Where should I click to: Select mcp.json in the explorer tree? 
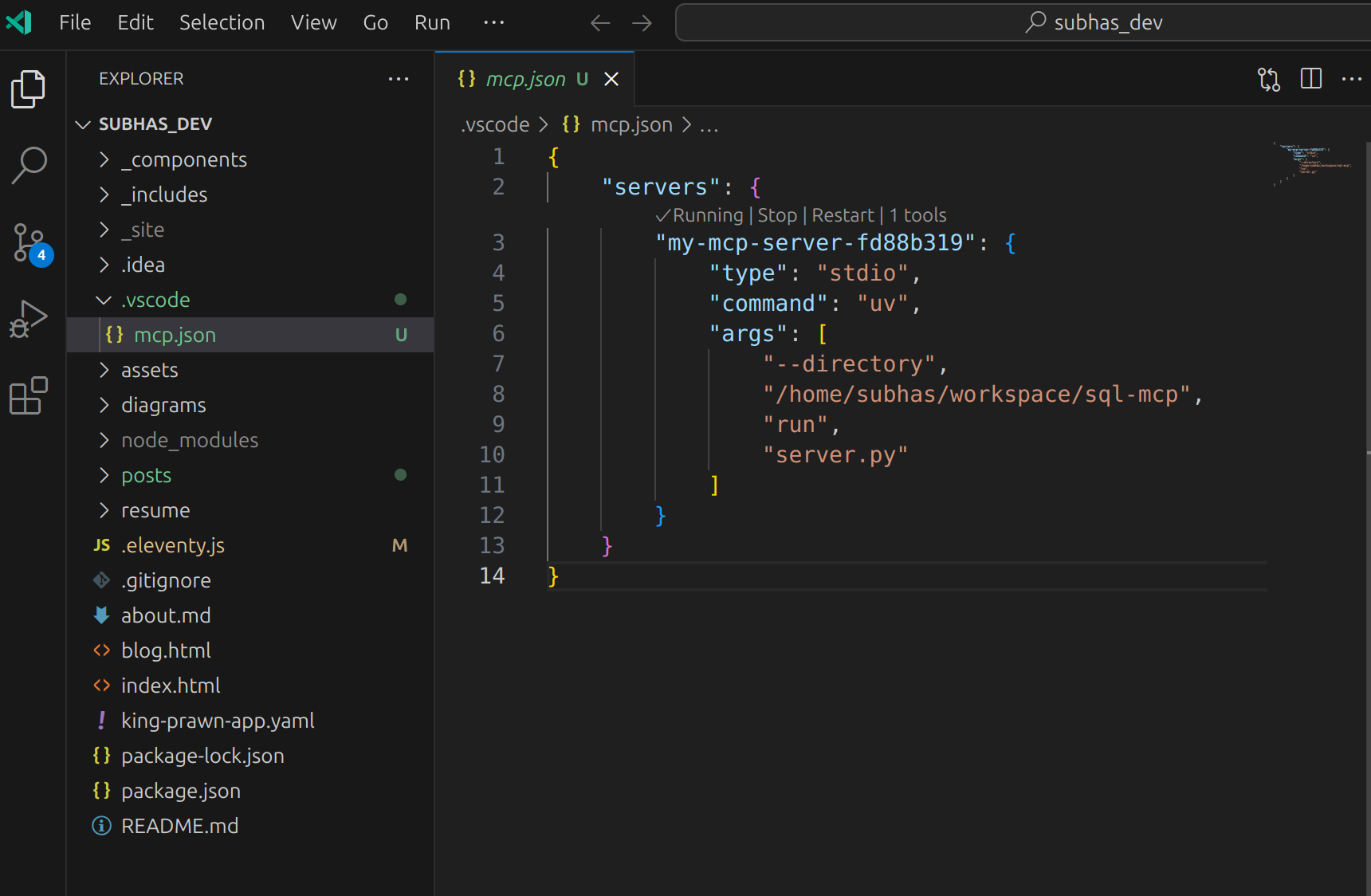pos(250,335)
